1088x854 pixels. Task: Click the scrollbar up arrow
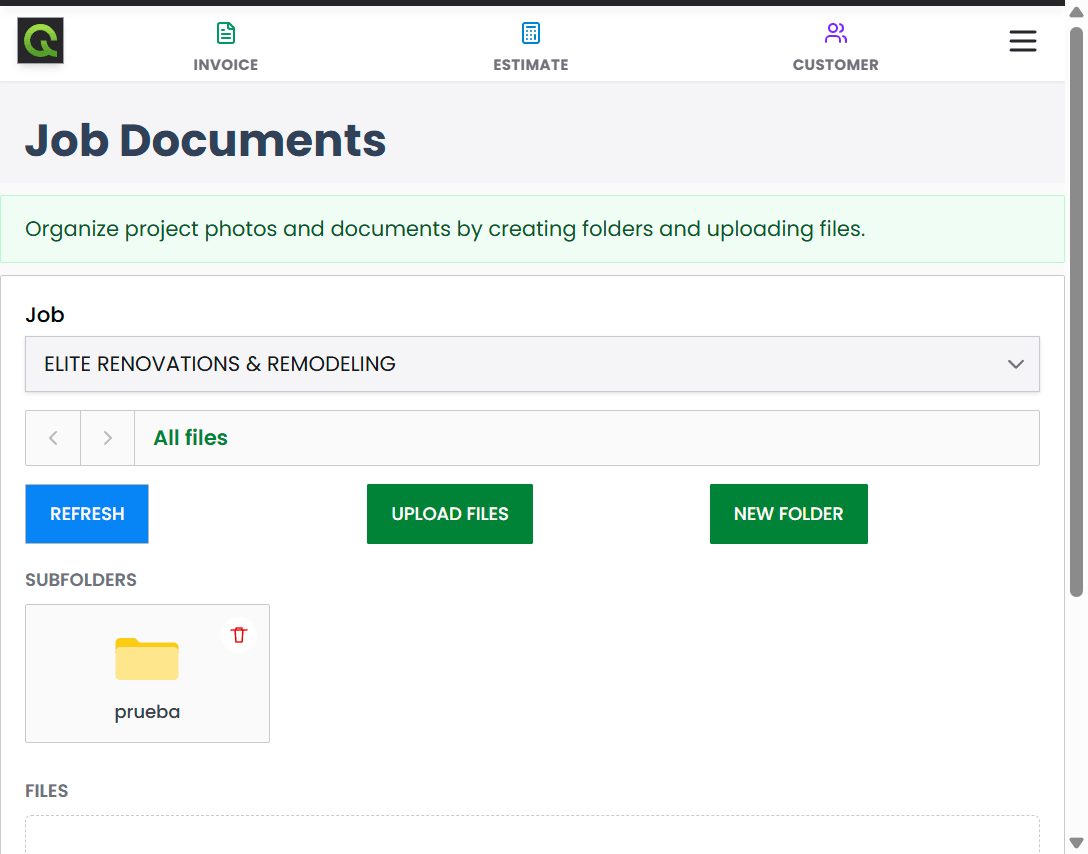pos(1076,12)
